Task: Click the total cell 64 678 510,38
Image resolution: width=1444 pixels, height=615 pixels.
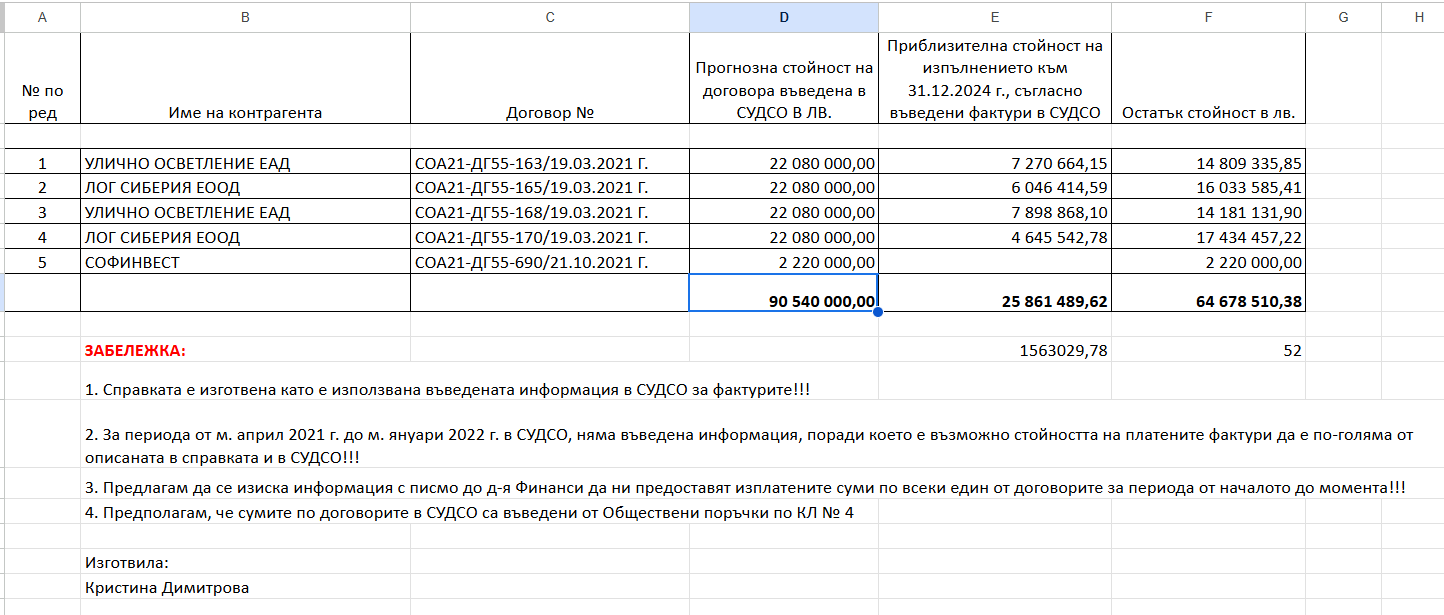Action: (1208, 293)
